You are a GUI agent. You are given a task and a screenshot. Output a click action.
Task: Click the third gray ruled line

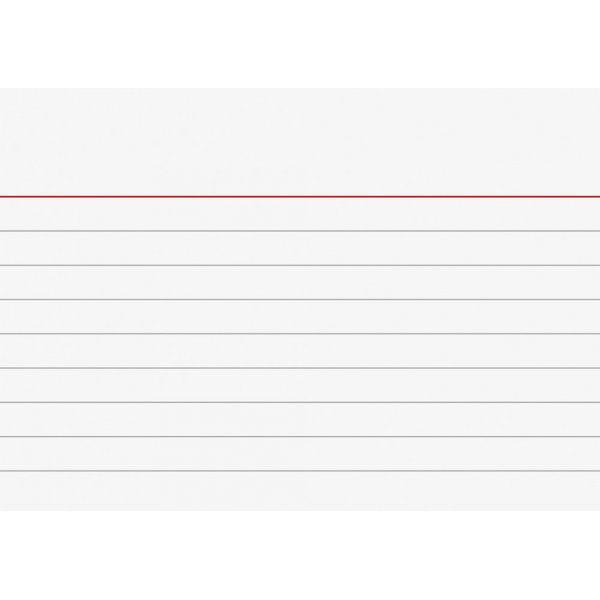(x=300, y=299)
